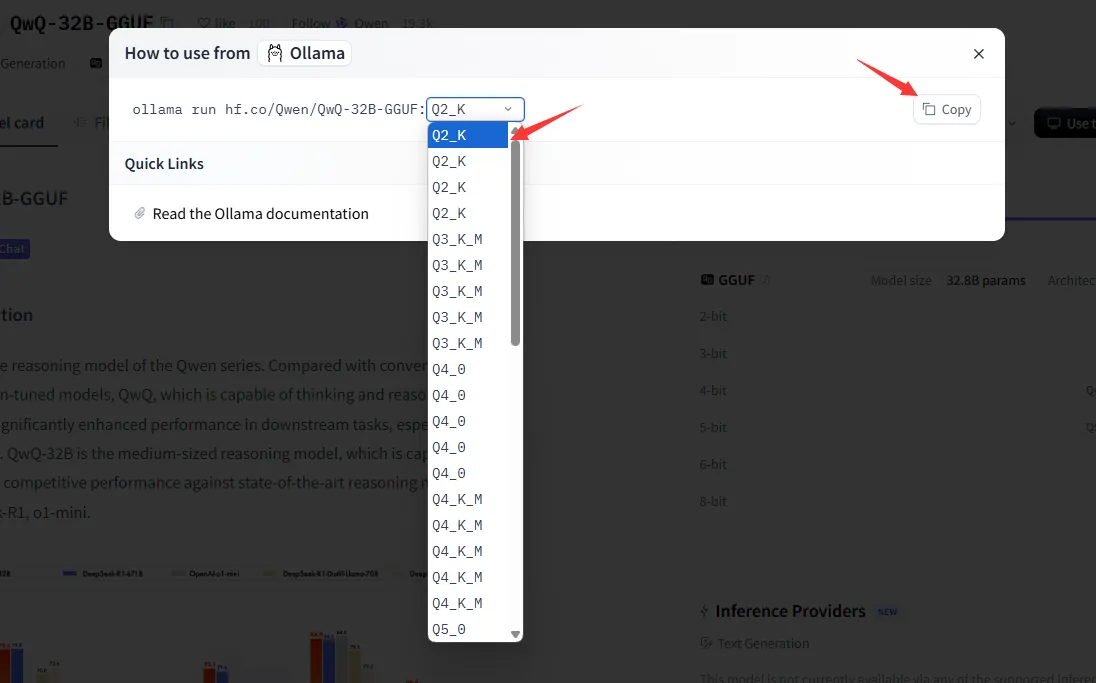This screenshot has width=1096, height=683.
Task: Click the 8-bit row in GGUF section
Action: pyautogui.click(x=713, y=501)
